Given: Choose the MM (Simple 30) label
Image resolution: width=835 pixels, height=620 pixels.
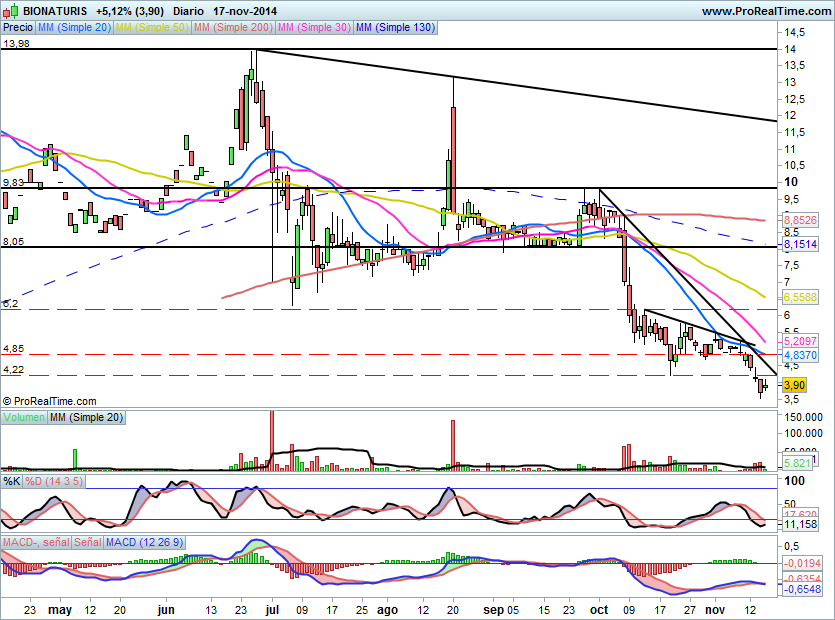Looking at the screenshot, I should (x=314, y=27).
